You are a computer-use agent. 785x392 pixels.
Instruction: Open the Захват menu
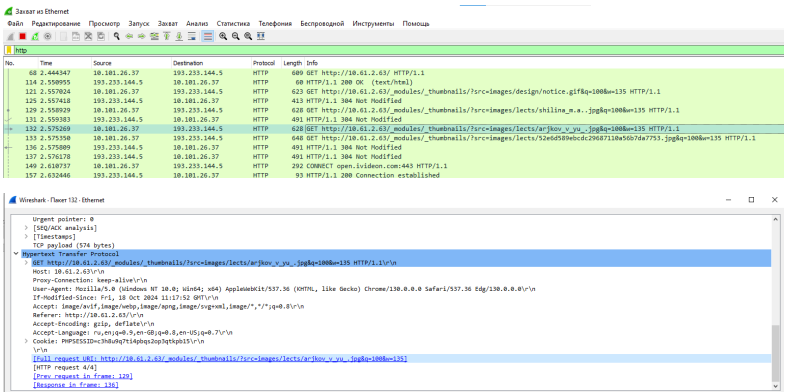point(168,24)
